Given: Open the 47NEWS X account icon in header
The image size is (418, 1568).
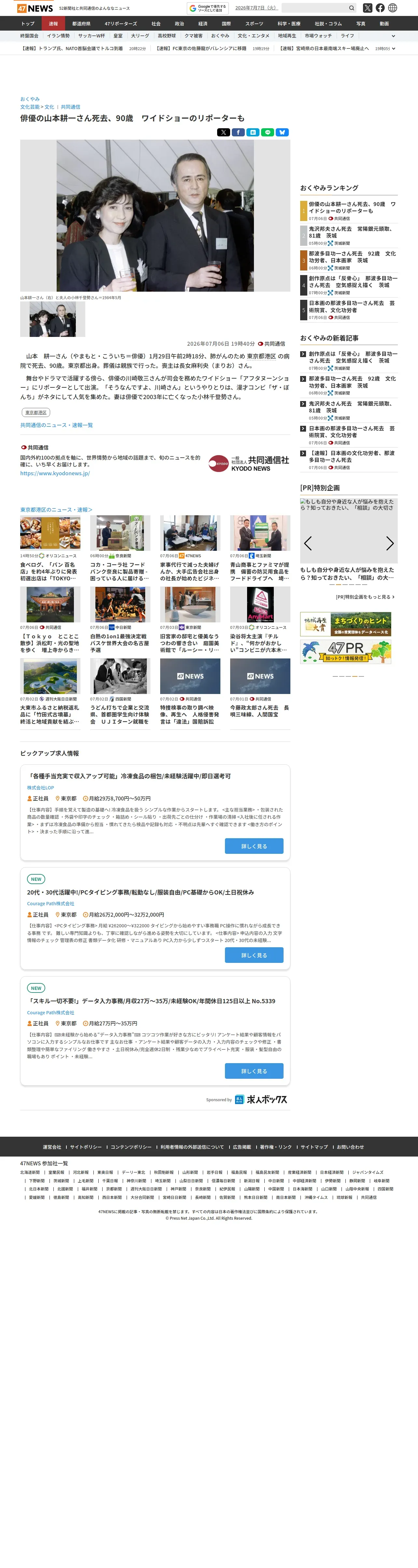Looking at the screenshot, I should click(x=368, y=8).
